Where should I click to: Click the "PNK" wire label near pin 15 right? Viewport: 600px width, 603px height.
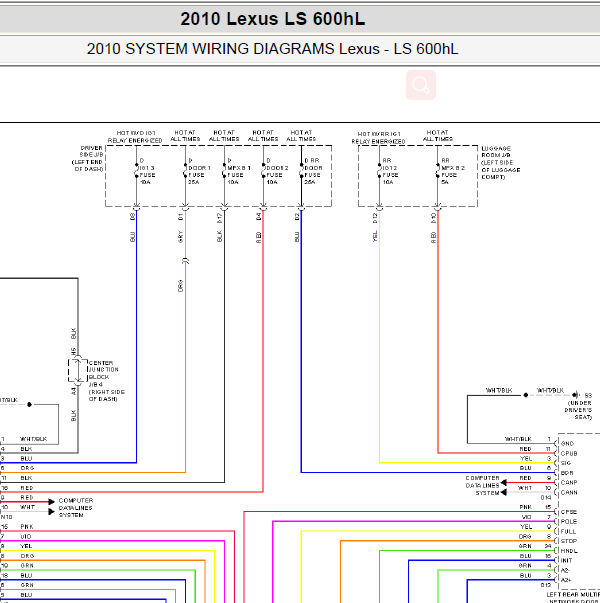[x=525, y=507]
